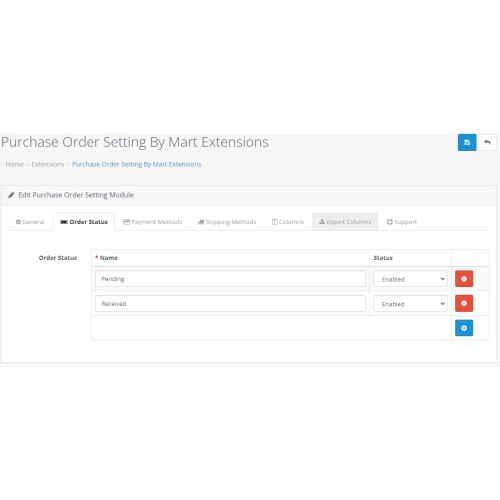Image resolution: width=500 pixels, height=500 pixels.
Task: Click the back arrow icon button
Action: click(x=487, y=143)
